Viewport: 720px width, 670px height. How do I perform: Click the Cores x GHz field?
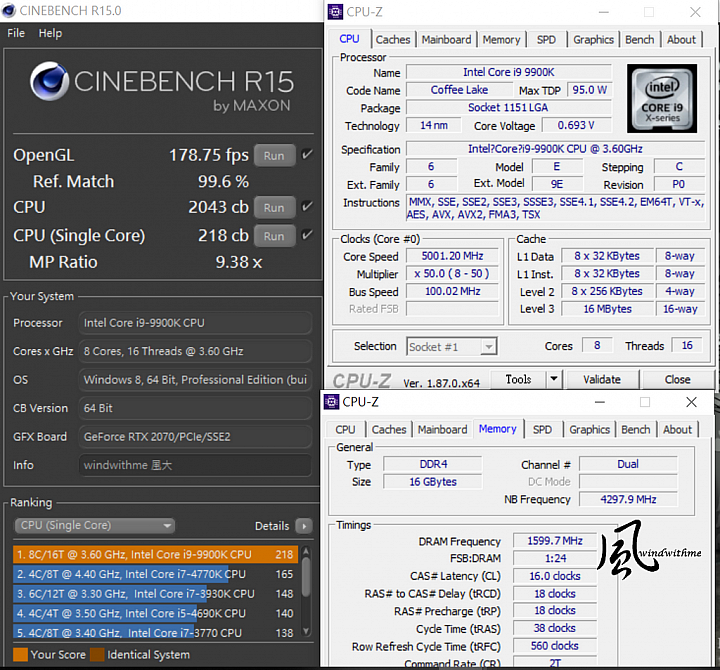tap(195, 351)
